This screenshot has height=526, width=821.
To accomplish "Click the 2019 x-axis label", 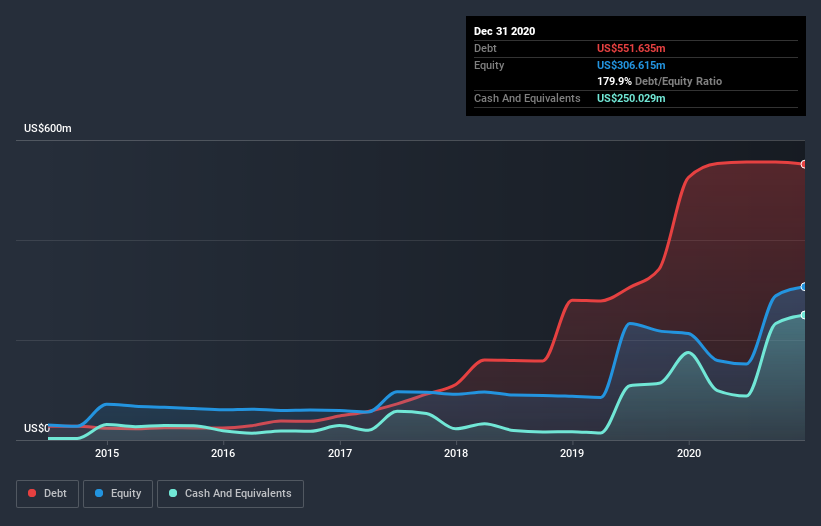I will pyautogui.click(x=572, y=453).
